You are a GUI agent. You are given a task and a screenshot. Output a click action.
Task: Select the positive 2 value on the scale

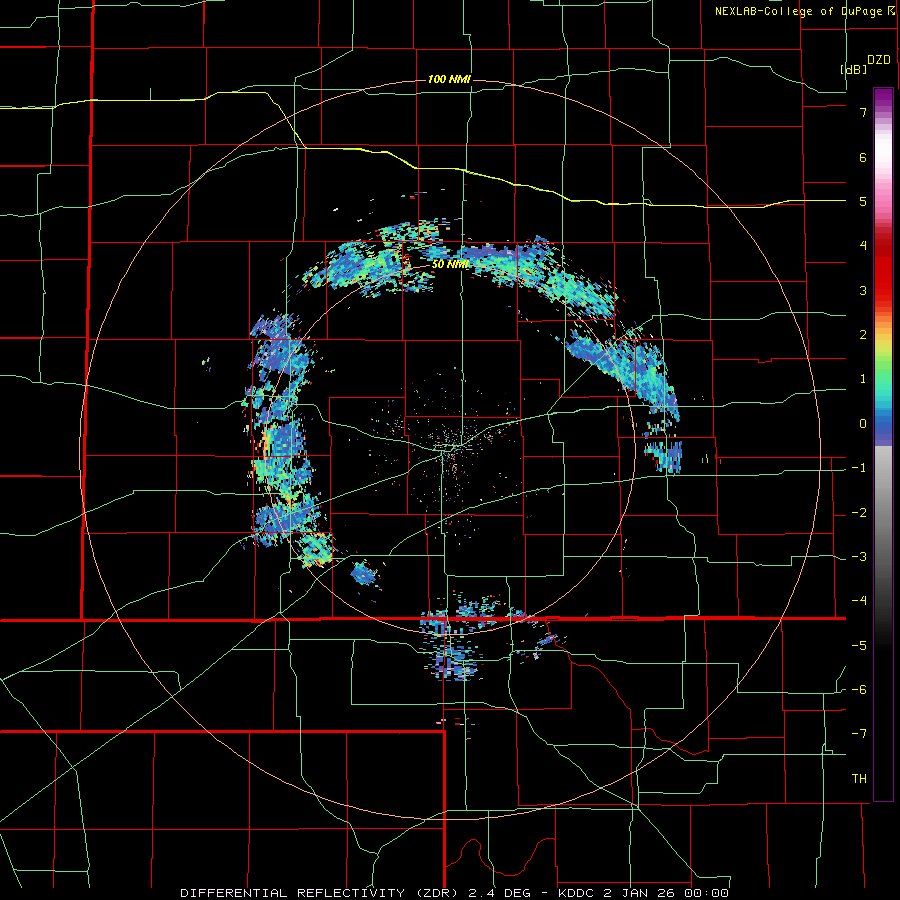[x=863, y=335]
